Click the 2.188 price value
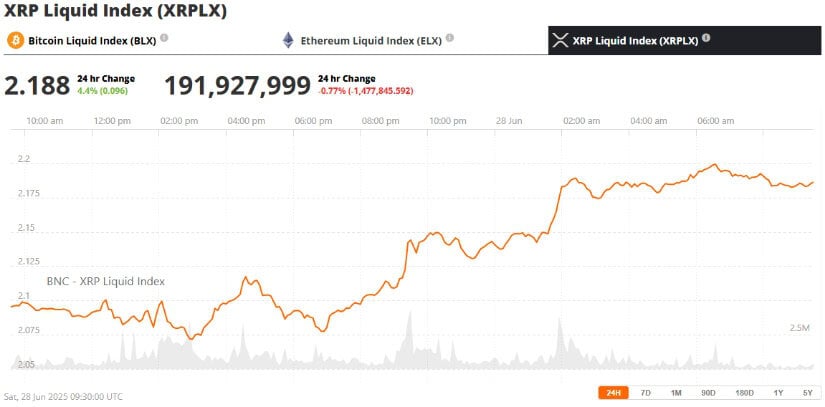The width and height of the screenshot is (825, 407). coord(37,85)
